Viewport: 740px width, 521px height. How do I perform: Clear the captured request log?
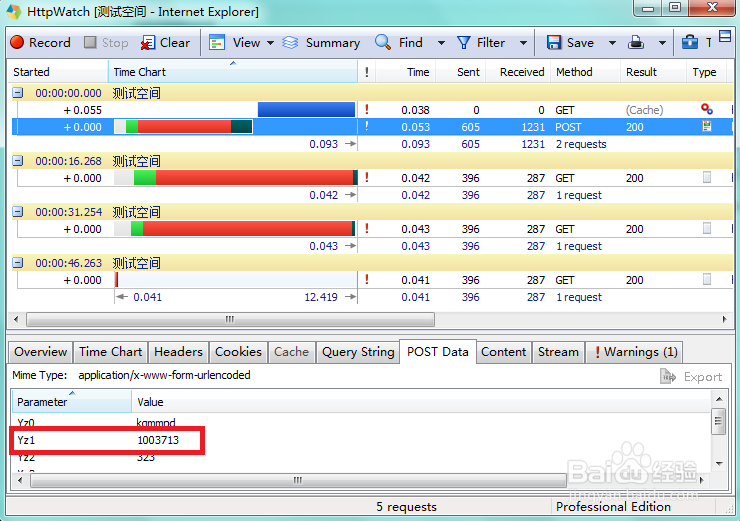pyautogui.click(x=166, y=42)
